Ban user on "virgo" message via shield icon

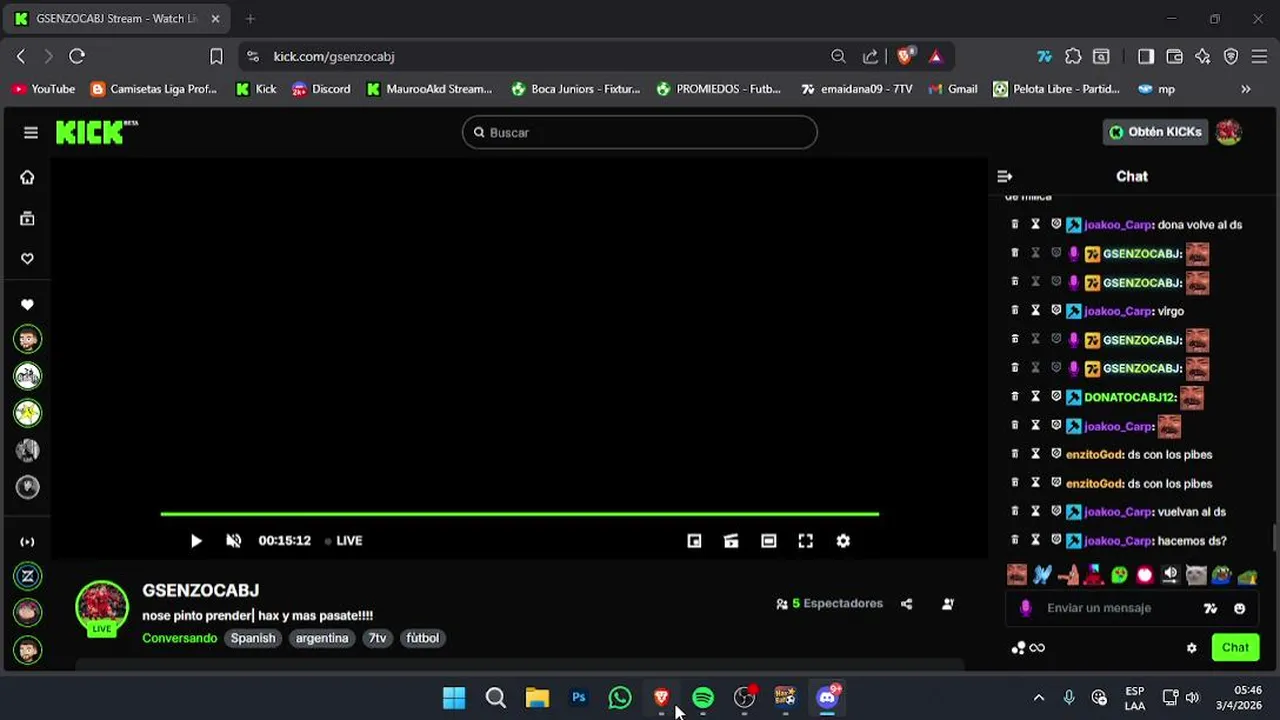[x=1056, y=311]
